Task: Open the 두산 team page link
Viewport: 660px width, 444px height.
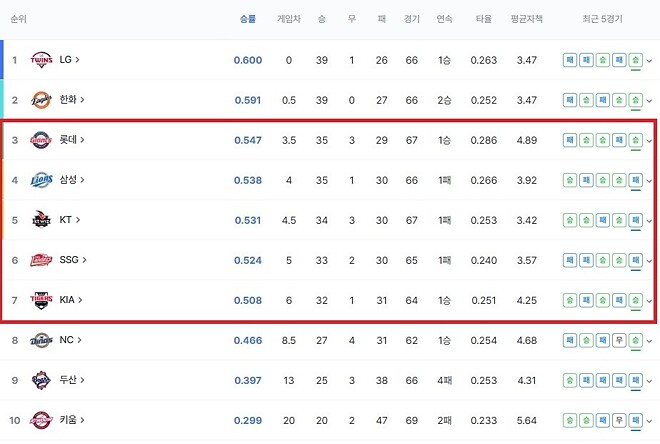Action: click(x=72, y=380)
